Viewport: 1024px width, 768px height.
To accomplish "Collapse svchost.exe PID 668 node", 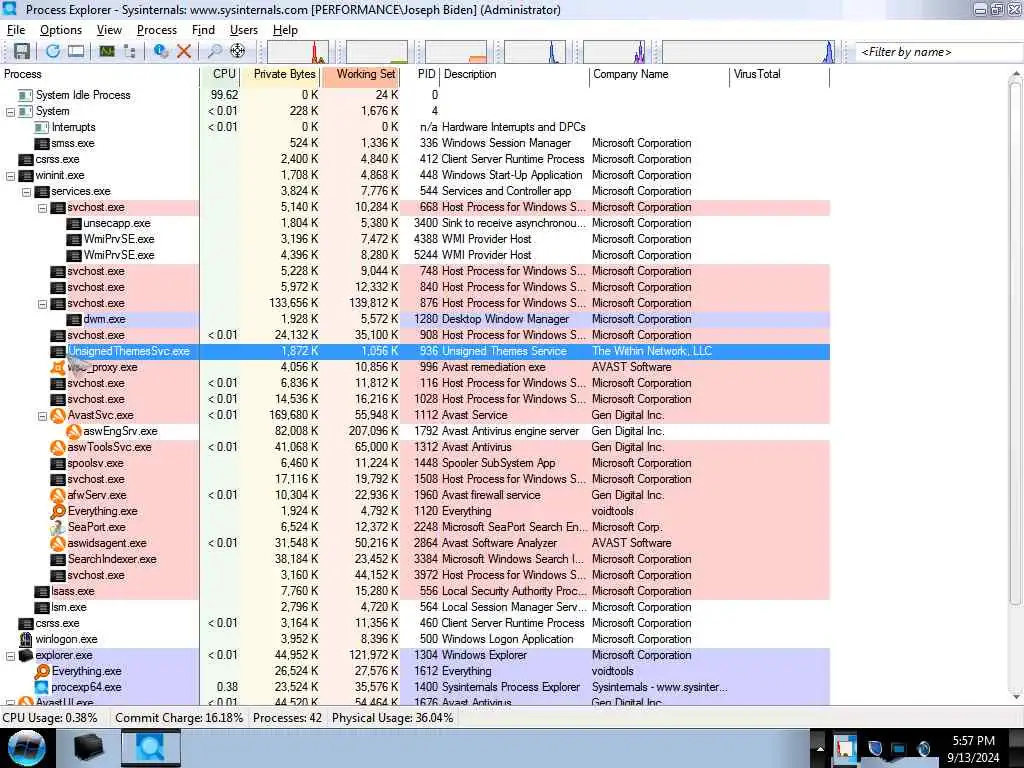I will click(42, 208).
